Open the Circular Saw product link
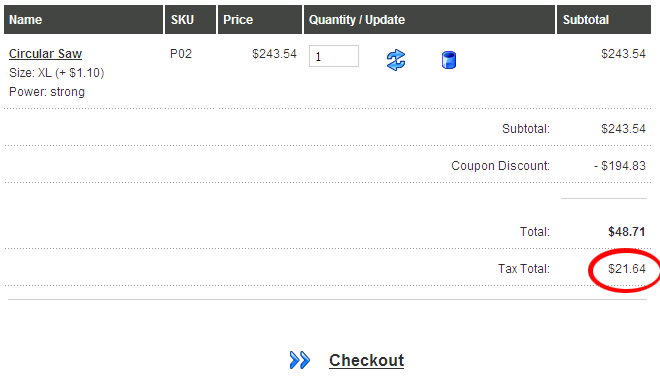The width and height of the screenshot is (660, 380). point(45,54)
